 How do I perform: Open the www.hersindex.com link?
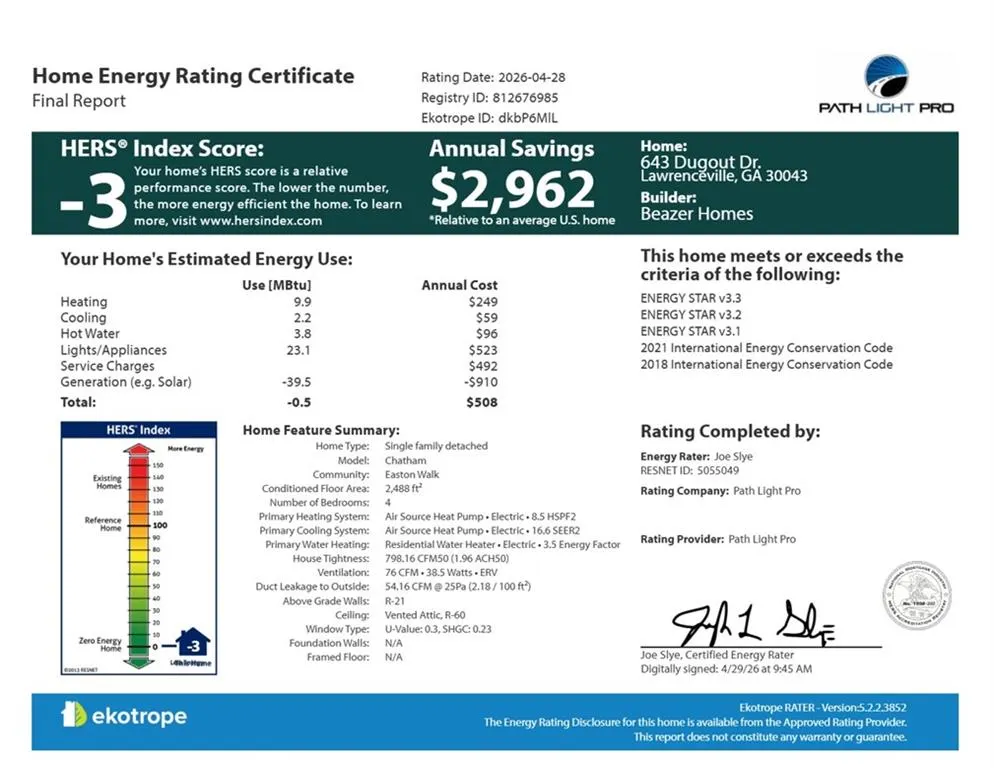coord(261,221)
